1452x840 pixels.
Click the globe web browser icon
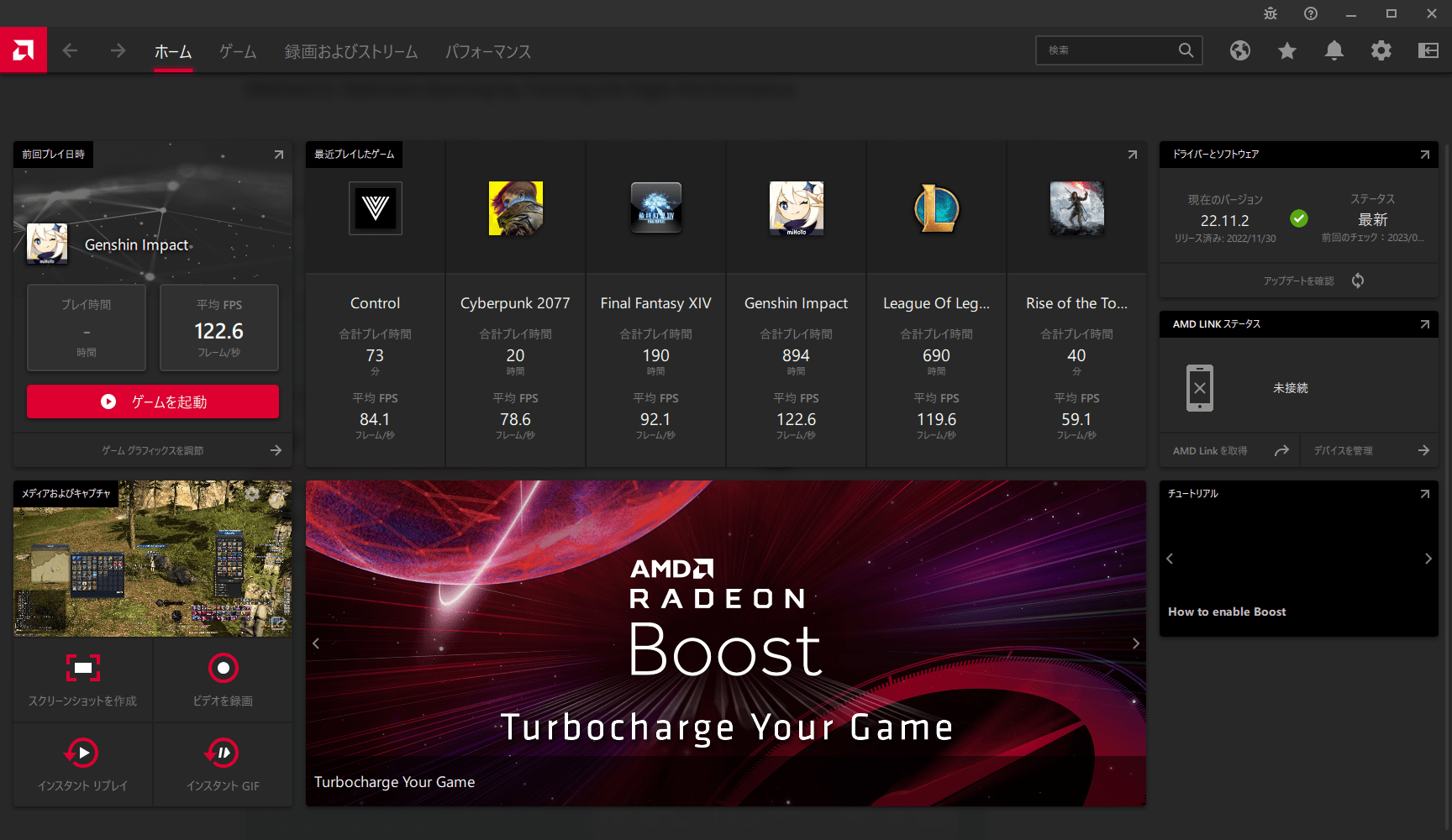coord(1239,50)
